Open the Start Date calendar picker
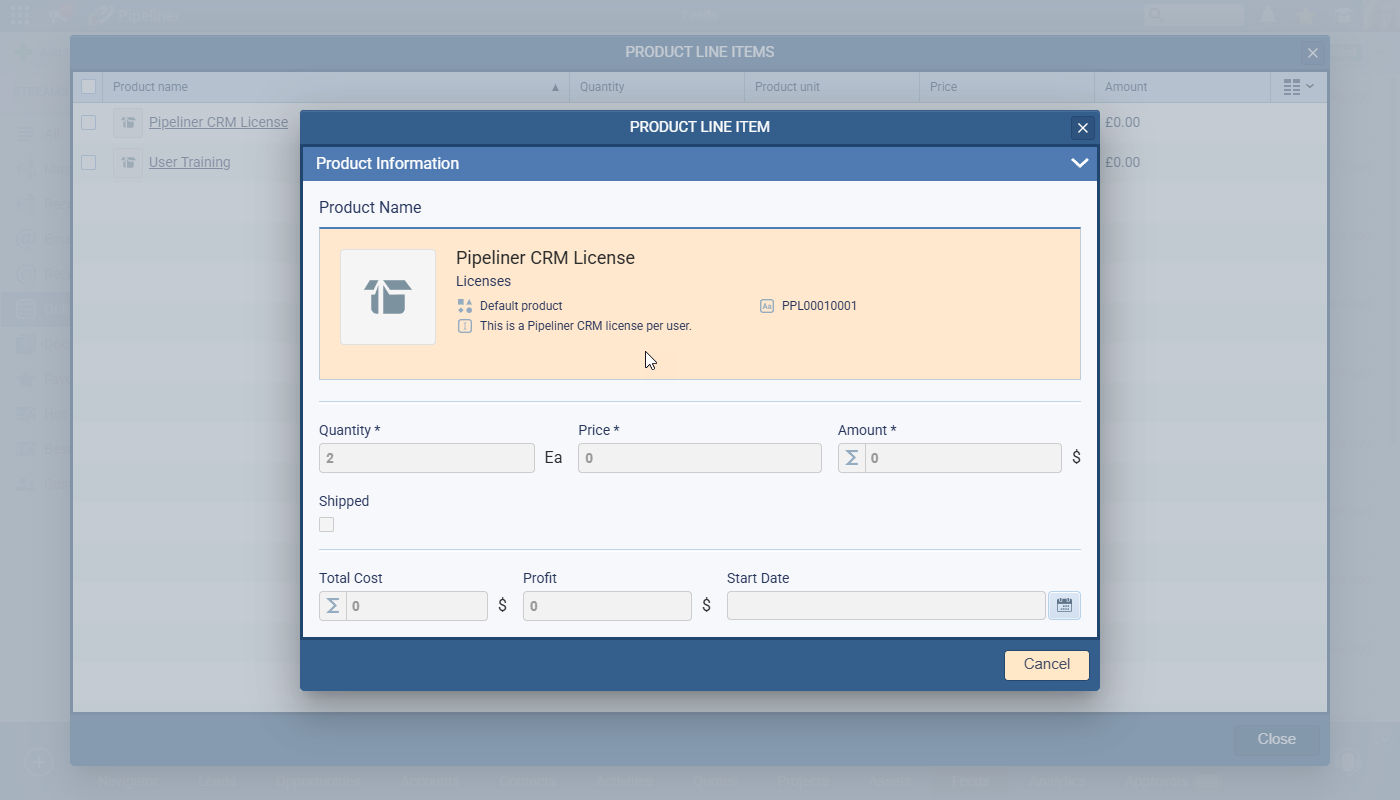 [1064, 606]
